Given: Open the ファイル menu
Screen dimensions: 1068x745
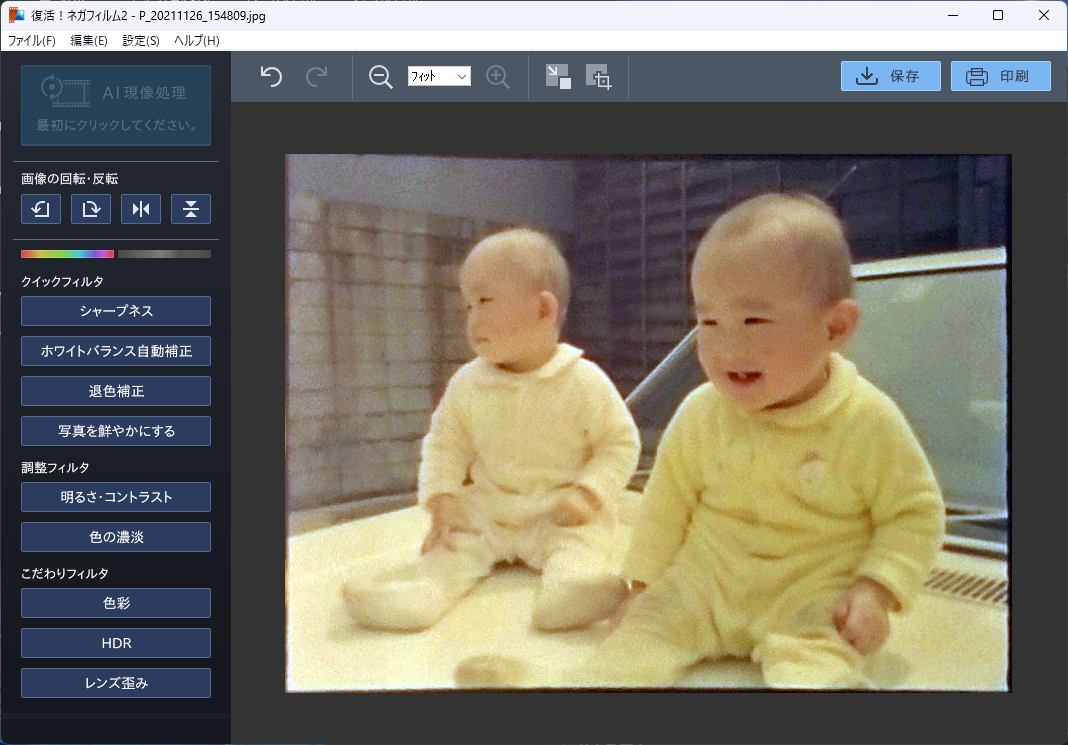Looking at the screenshot, I should pyautogui.click(x=30, y=41).
